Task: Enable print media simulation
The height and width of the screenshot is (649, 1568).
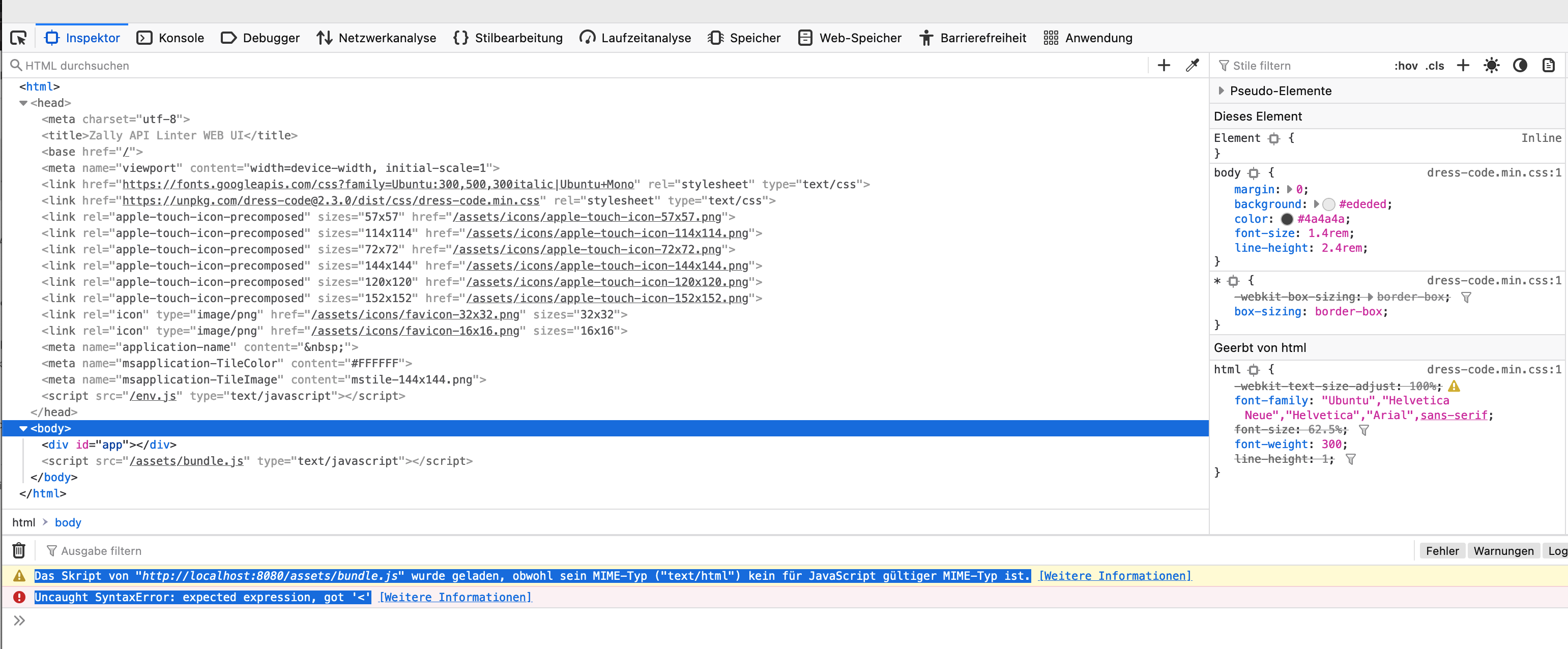Action: [1548, 65]
